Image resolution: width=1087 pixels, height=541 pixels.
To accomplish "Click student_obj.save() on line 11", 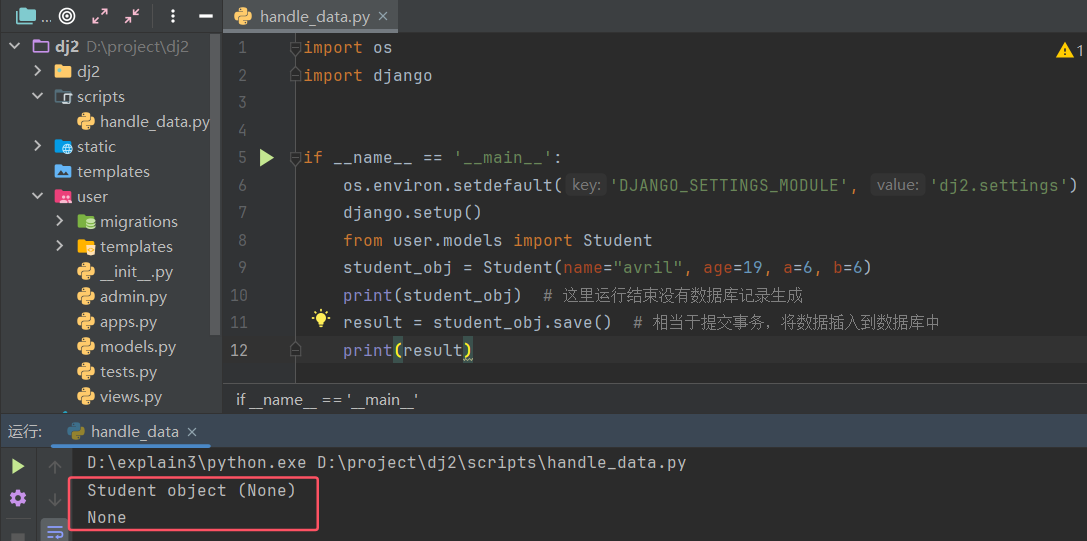I will 522,323.
